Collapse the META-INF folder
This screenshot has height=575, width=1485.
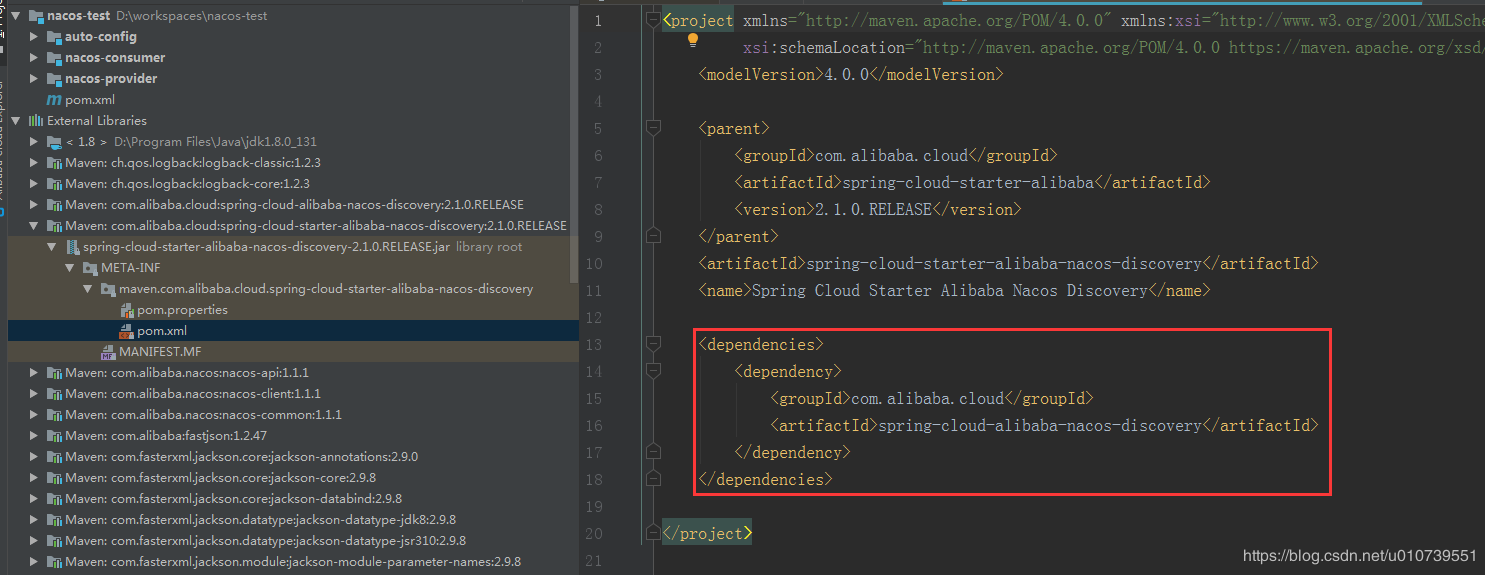pos(70,268)
